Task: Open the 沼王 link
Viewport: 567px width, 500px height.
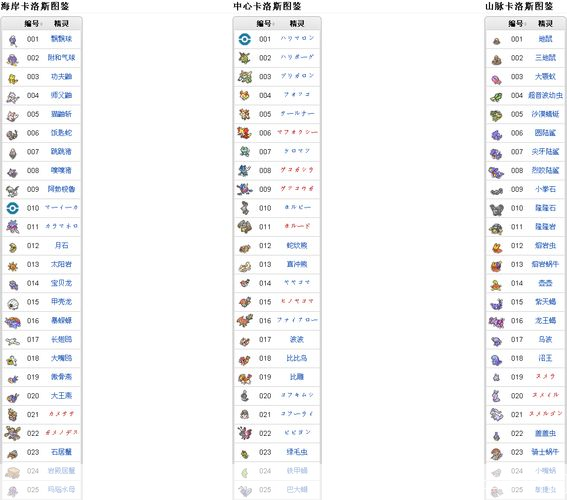Action: [545, 358]
